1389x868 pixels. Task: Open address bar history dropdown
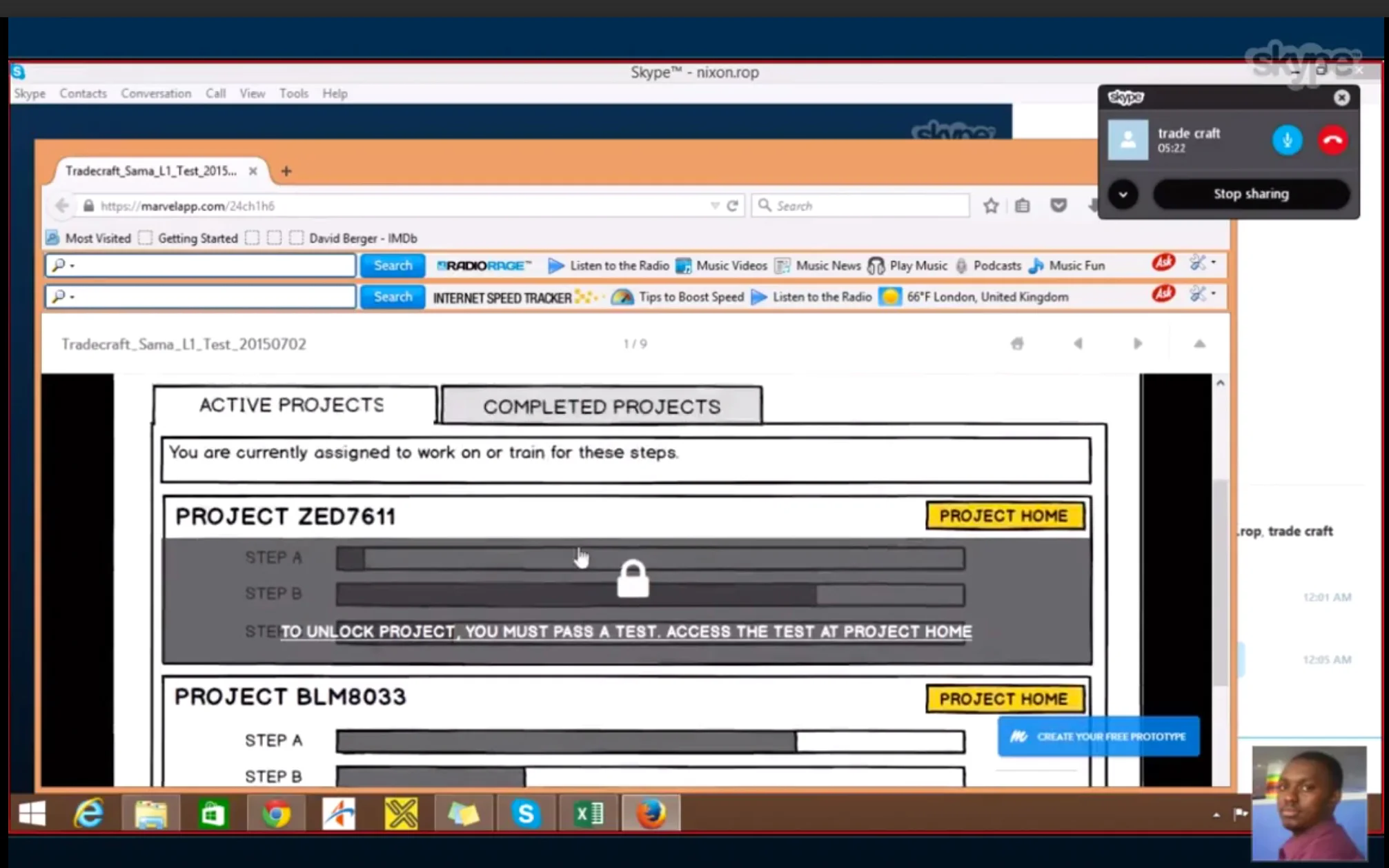(714, 206)
